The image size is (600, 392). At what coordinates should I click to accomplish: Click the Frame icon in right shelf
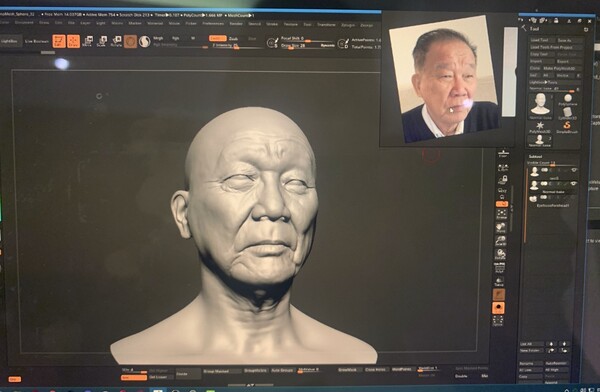[x=502, y=214]
